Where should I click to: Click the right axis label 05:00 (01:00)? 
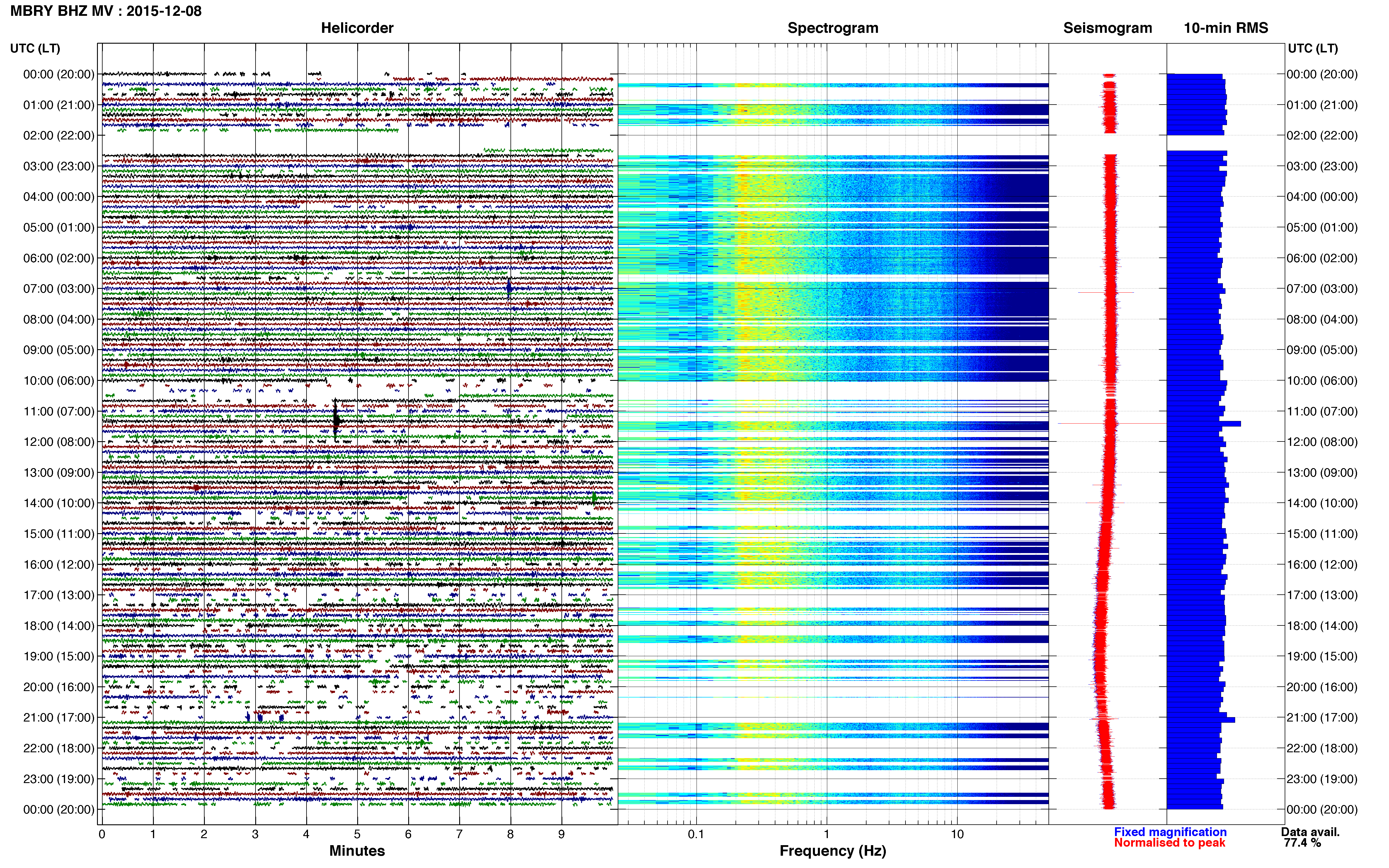(1322, 227)
